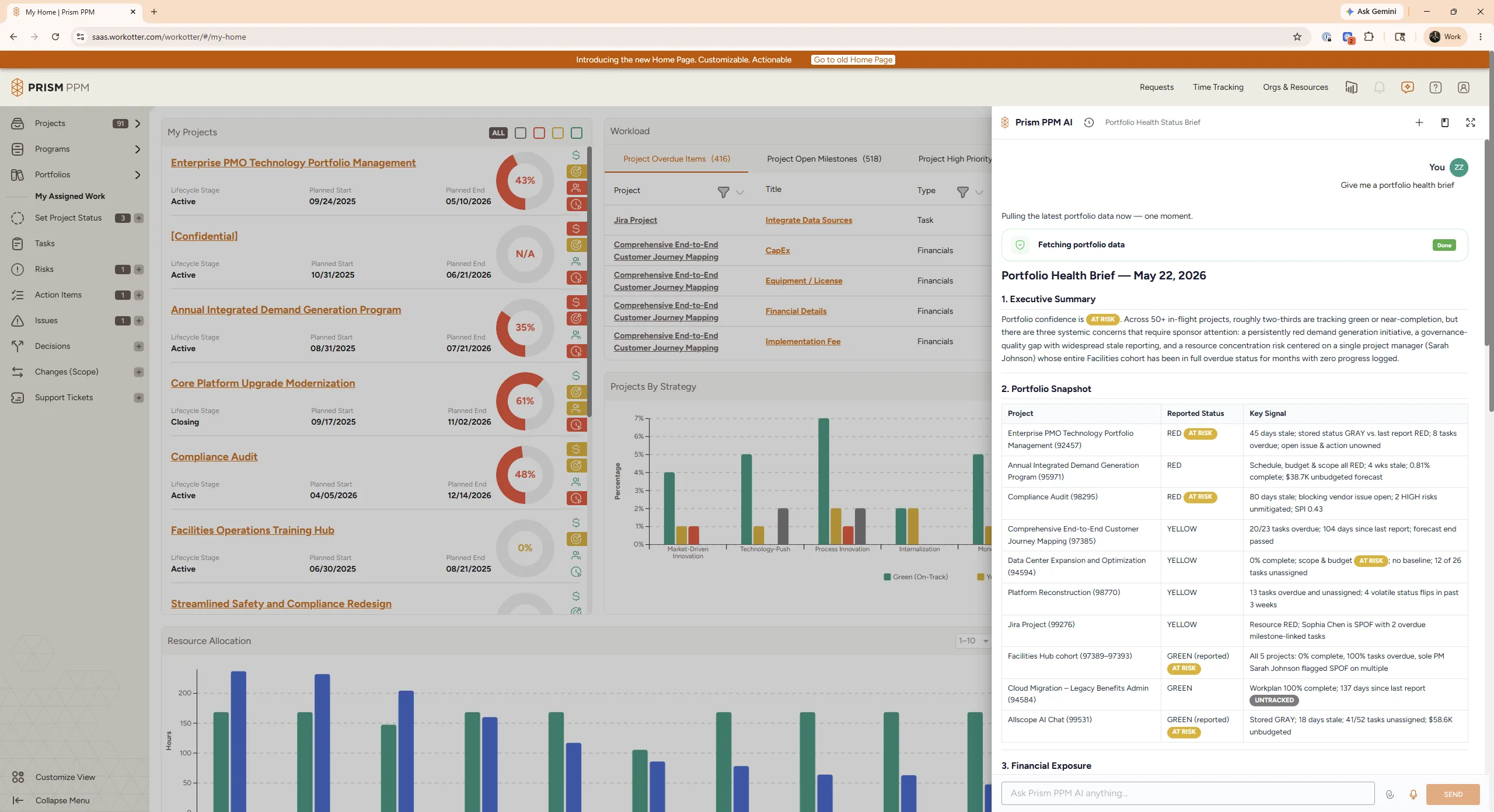Open the reports chart icon in header
This screenshot has width=1494, height=812.
click(x=1351, y=87)
